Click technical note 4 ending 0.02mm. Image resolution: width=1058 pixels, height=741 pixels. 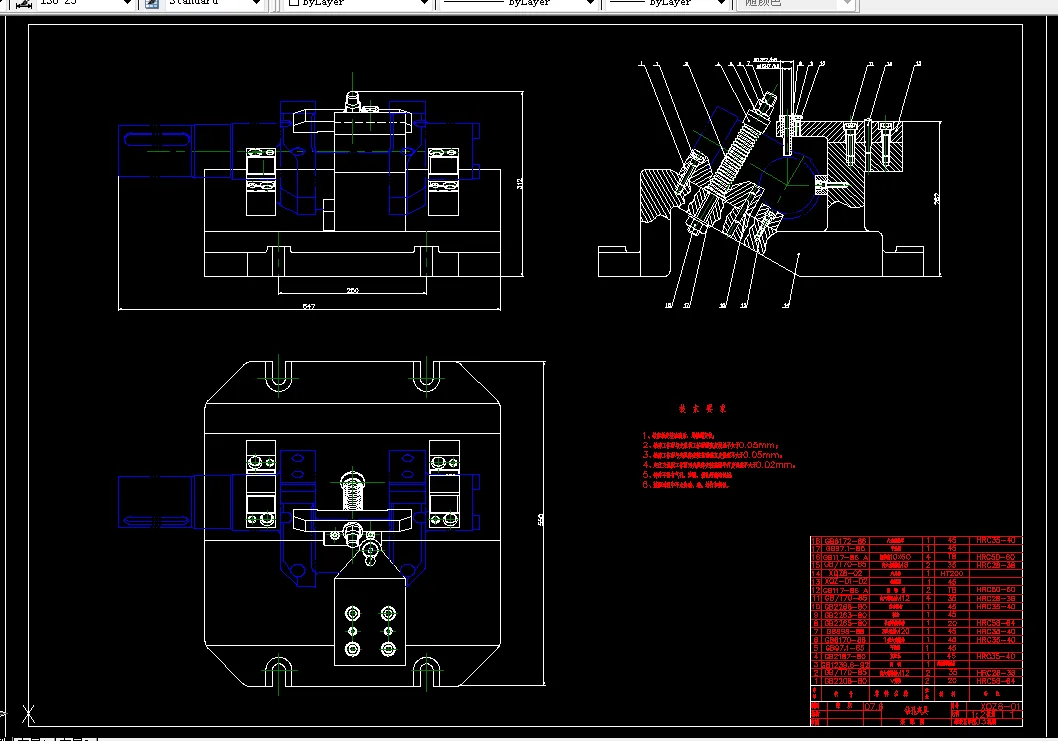(719, 465)
